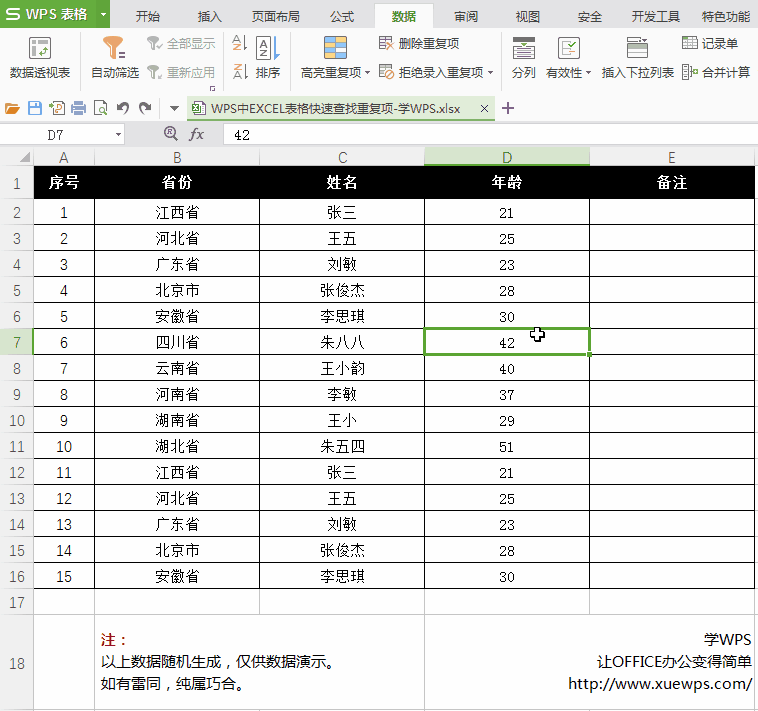Click the Name Box showing D7

tap(55, 135)
